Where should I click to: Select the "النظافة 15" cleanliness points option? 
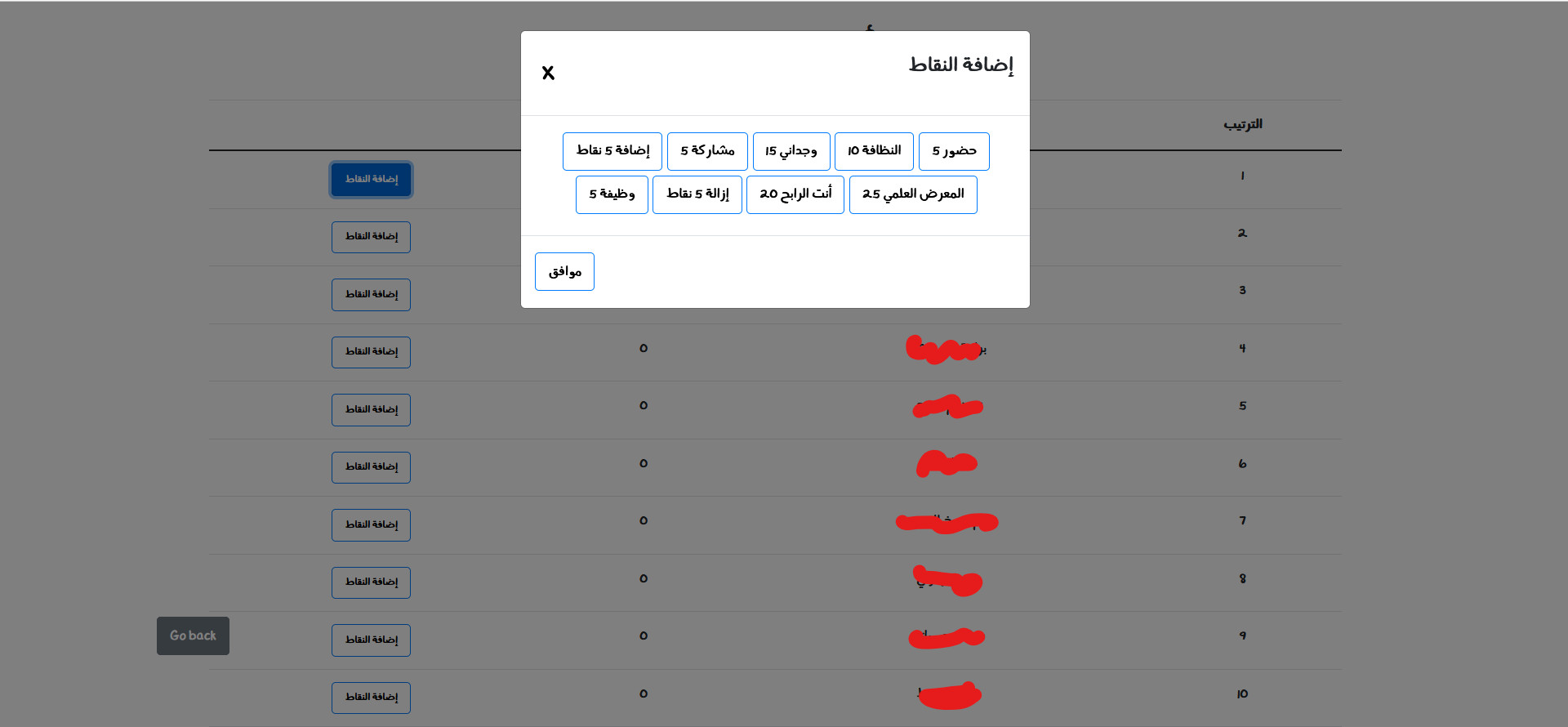[874, 151]
